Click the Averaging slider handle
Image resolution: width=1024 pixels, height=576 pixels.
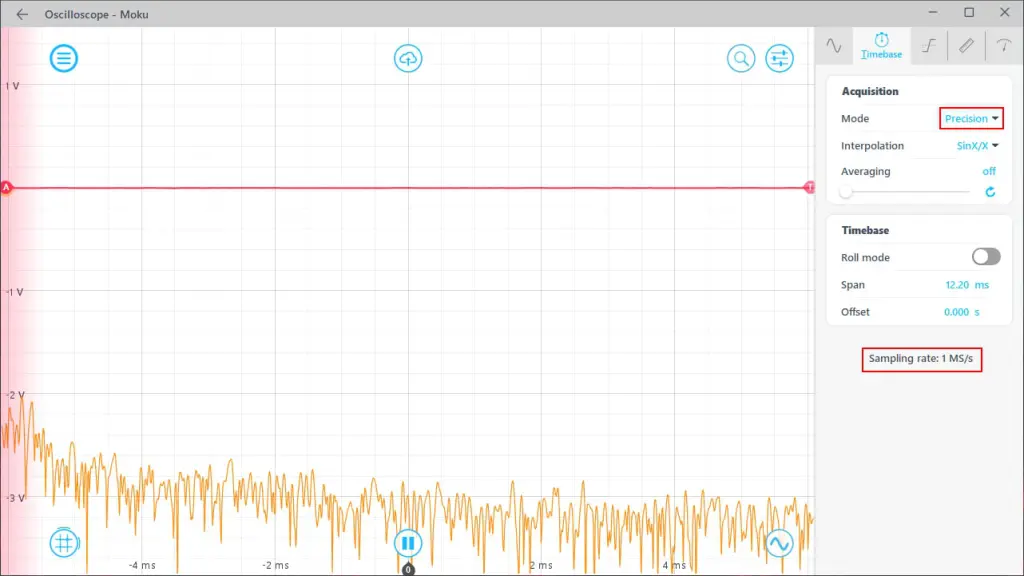click(847, 191)
